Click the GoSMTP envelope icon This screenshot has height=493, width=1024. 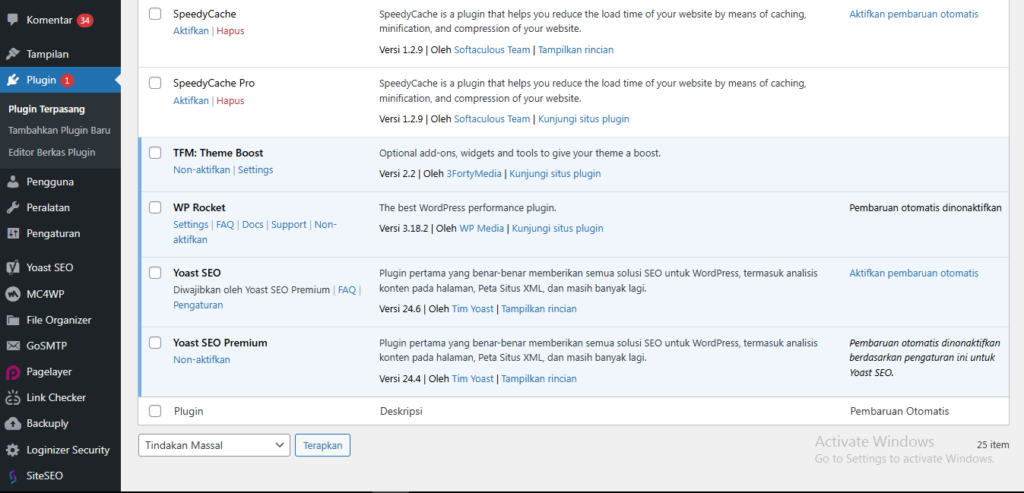click(x=12, y=345)
